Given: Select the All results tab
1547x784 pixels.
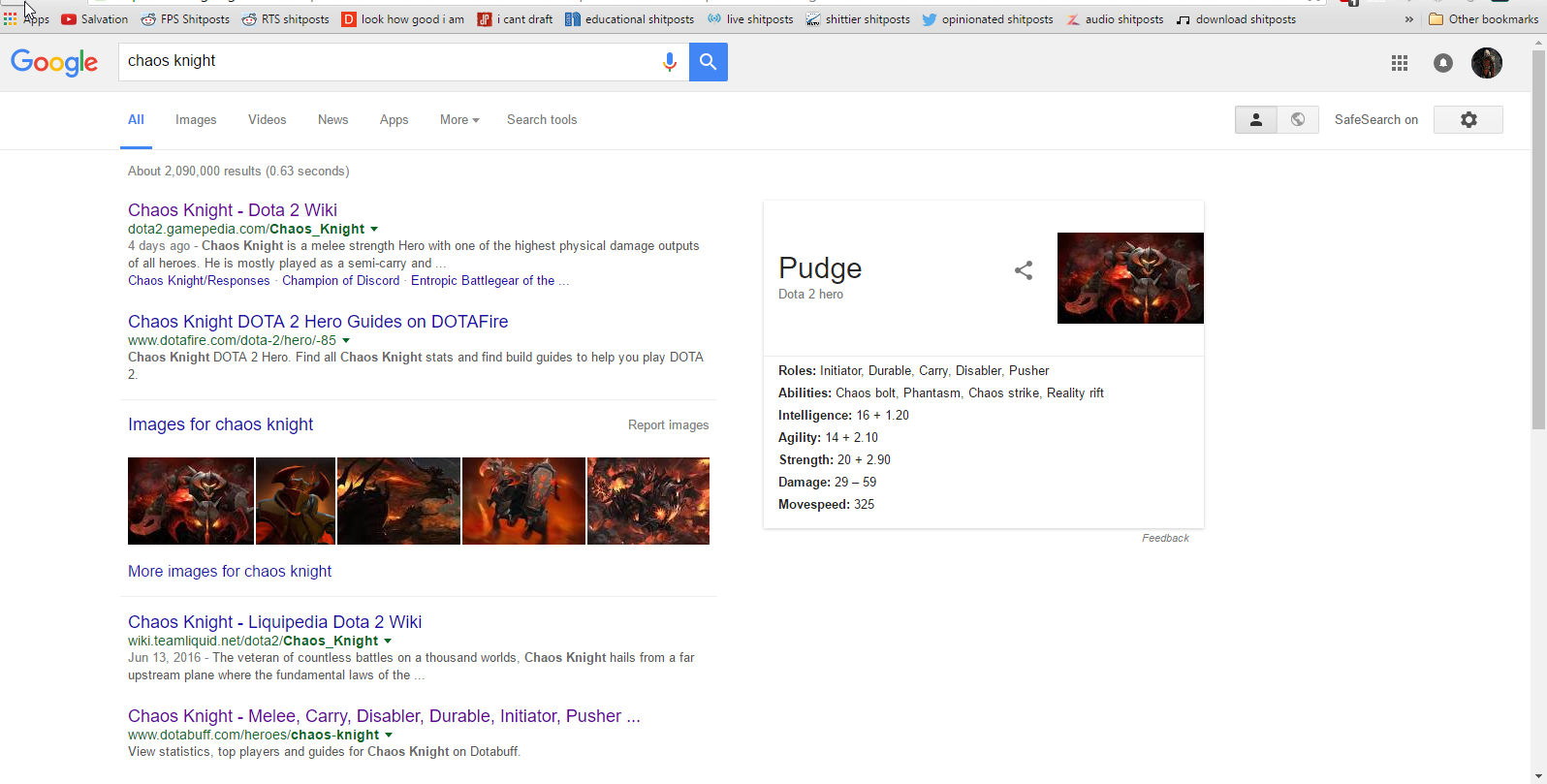Looking at the screenshot, I should click(x=136, y=120).
